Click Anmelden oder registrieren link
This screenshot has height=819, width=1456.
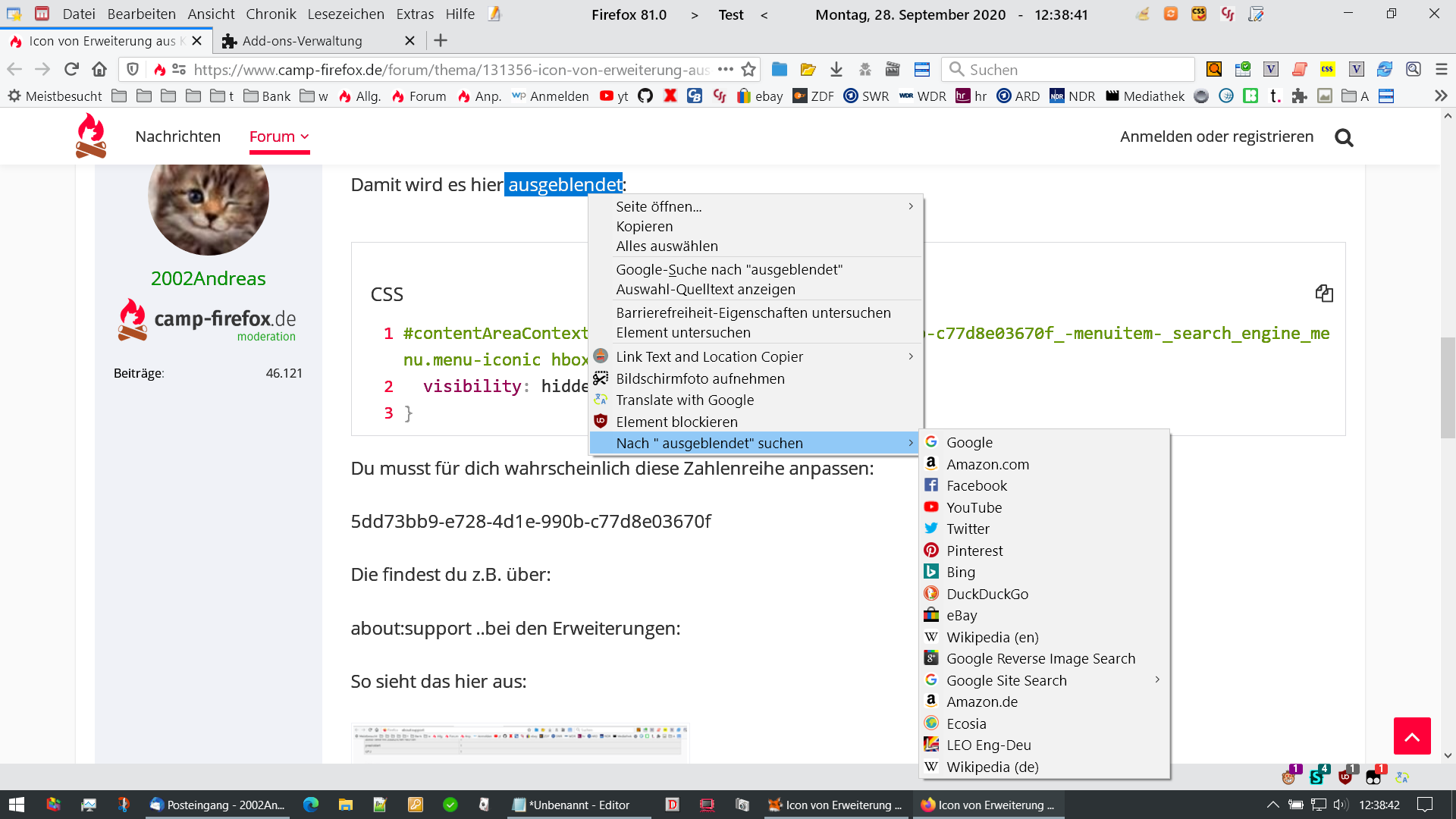click(x=1216, y=136)
